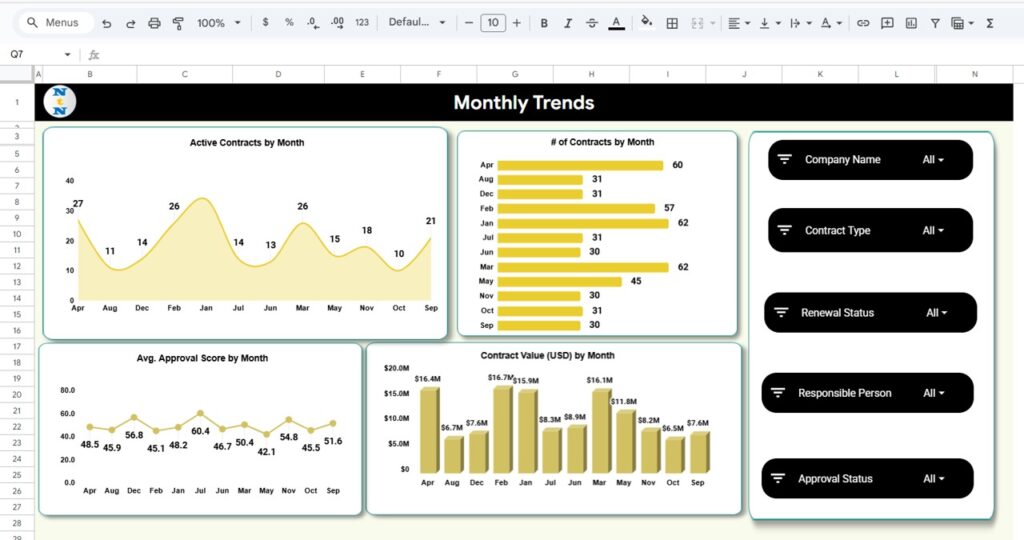Open the text rotation dropdown
This screenshot has height=540, width=1024.
coord(831,23)
